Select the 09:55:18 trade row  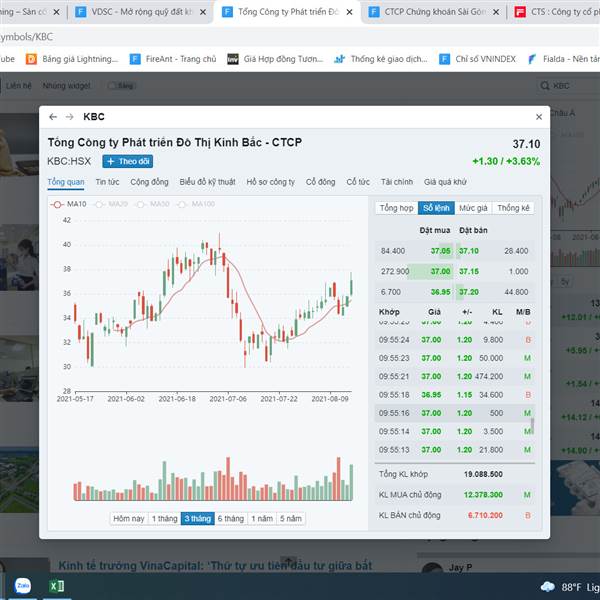coord(455,395)
